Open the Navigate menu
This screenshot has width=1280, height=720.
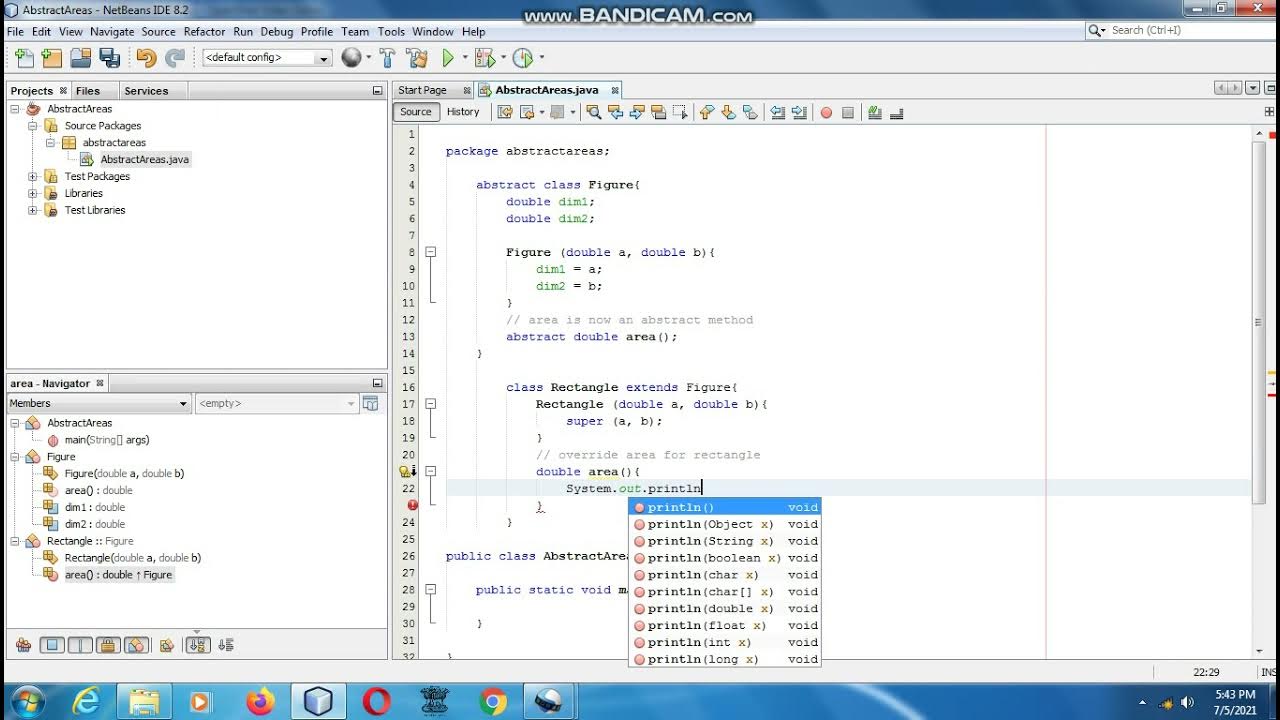pos(112,32)
